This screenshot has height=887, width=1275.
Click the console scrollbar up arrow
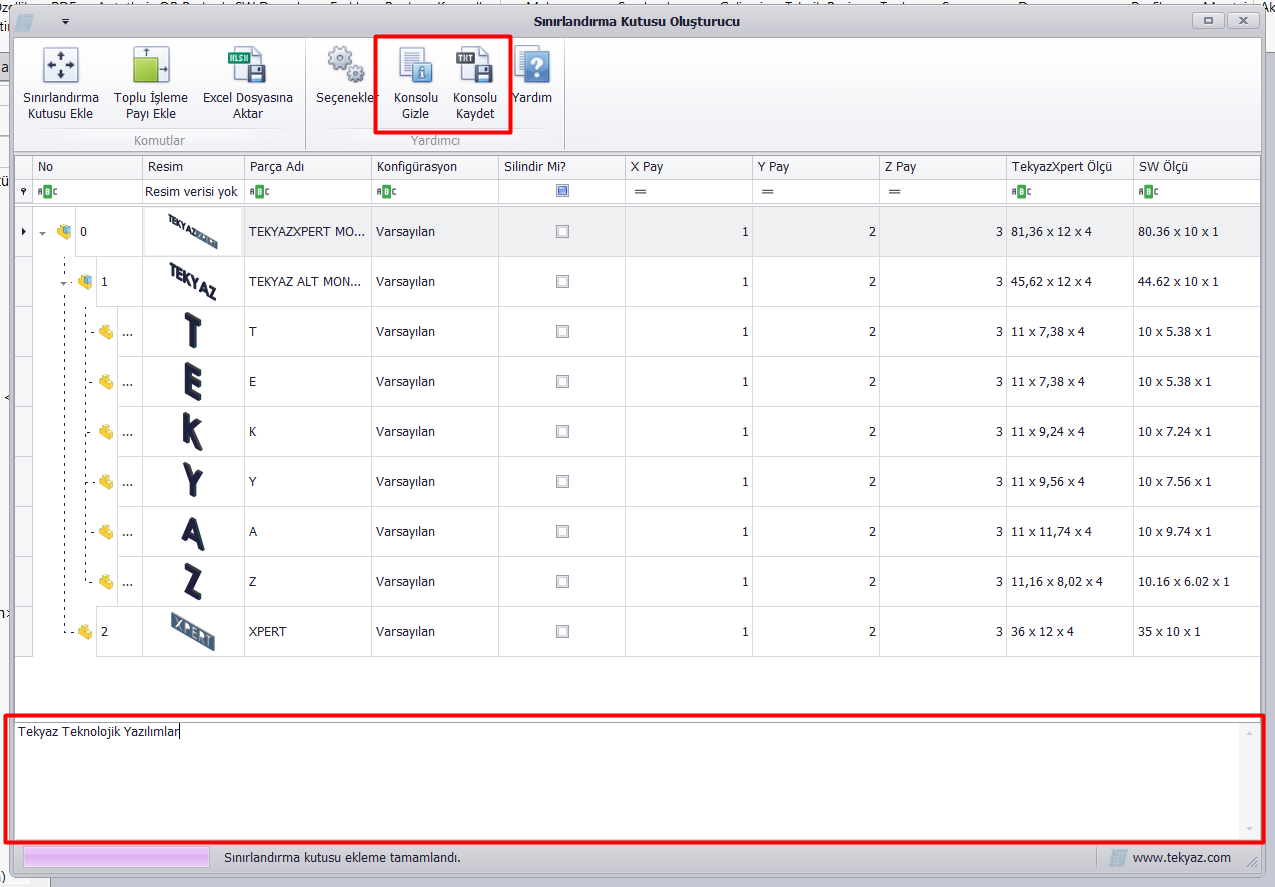(x=1248, y=734)
